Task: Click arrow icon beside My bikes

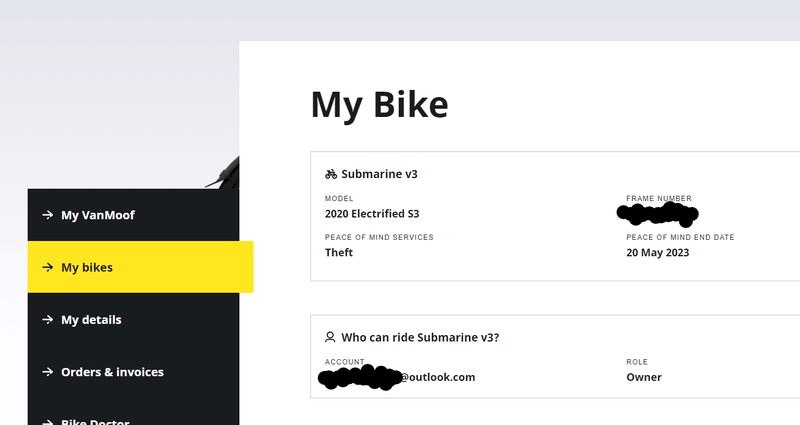Action: (x=47, y=267)
